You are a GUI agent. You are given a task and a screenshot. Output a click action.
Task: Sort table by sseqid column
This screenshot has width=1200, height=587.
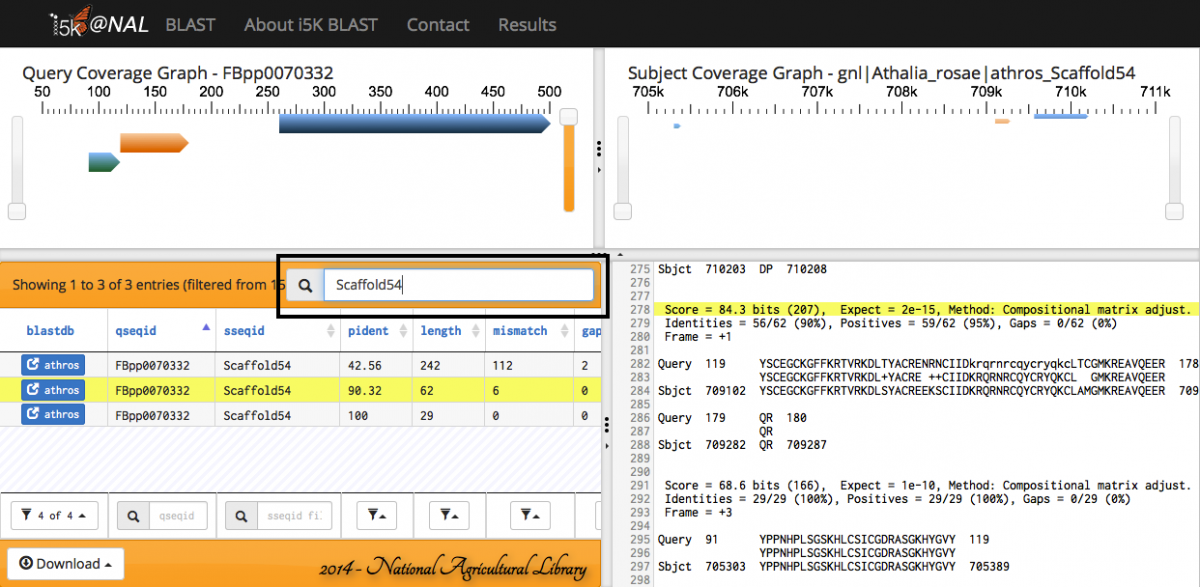click(x=244, y=331)
